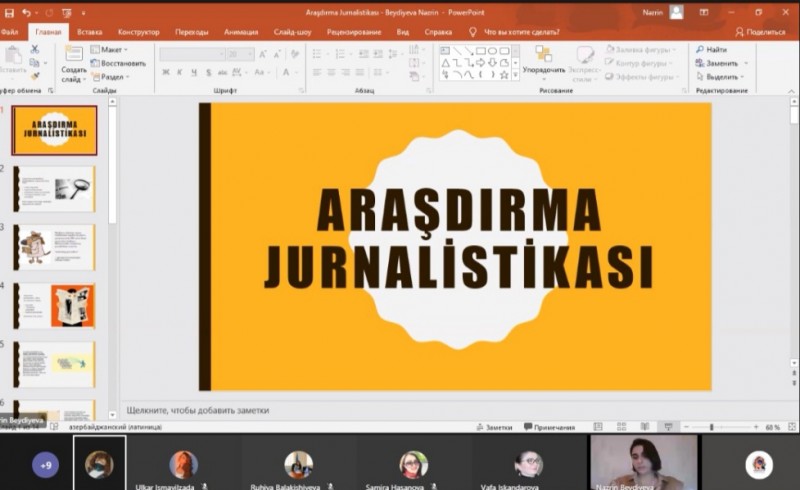Viewport: 800px width, 490px height.
Task: Select the triangle shape in shapes gallery
Action: point(445,63)
